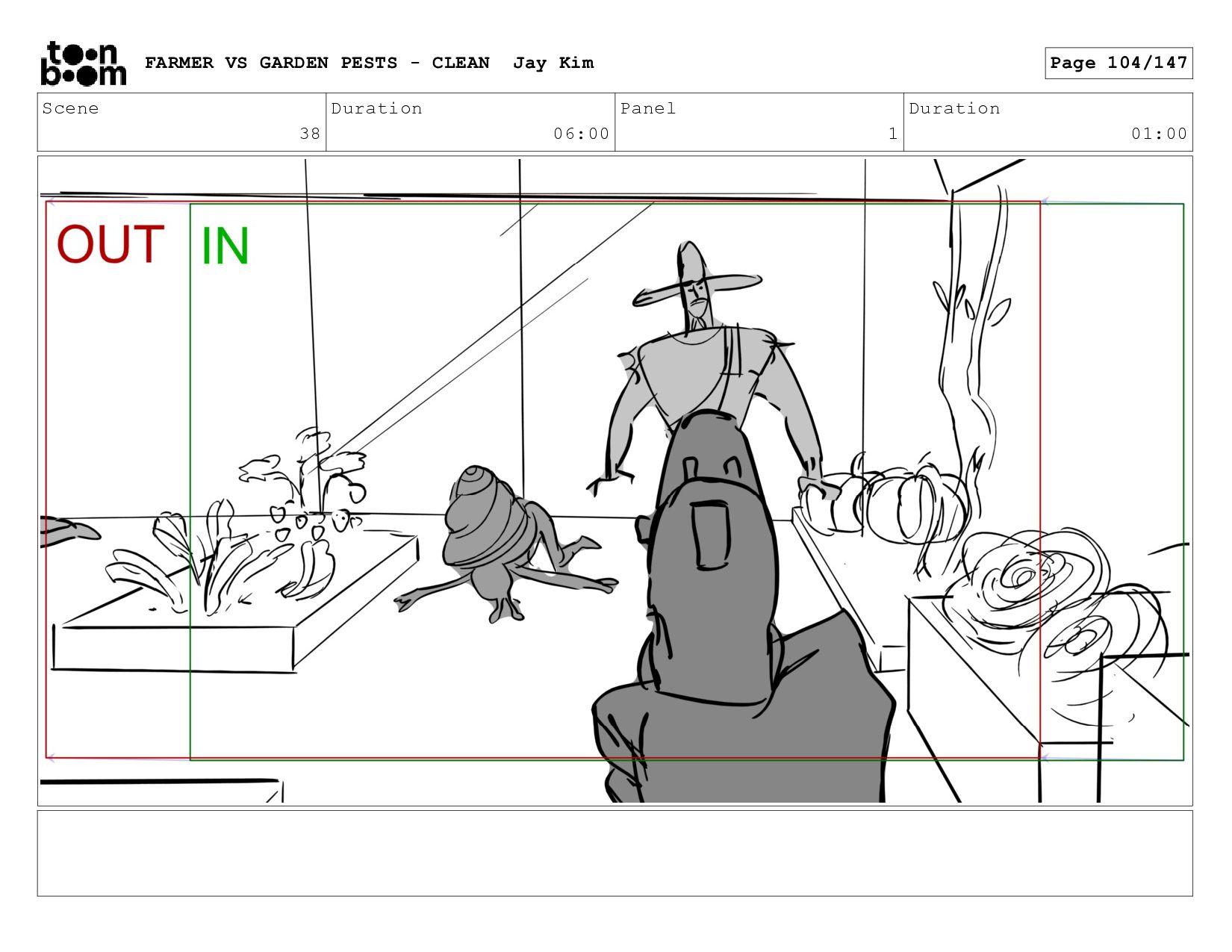Click the 'Panel' header label
The height and width of the screenshot is (952, 1232).
click(x=648, y=108)
